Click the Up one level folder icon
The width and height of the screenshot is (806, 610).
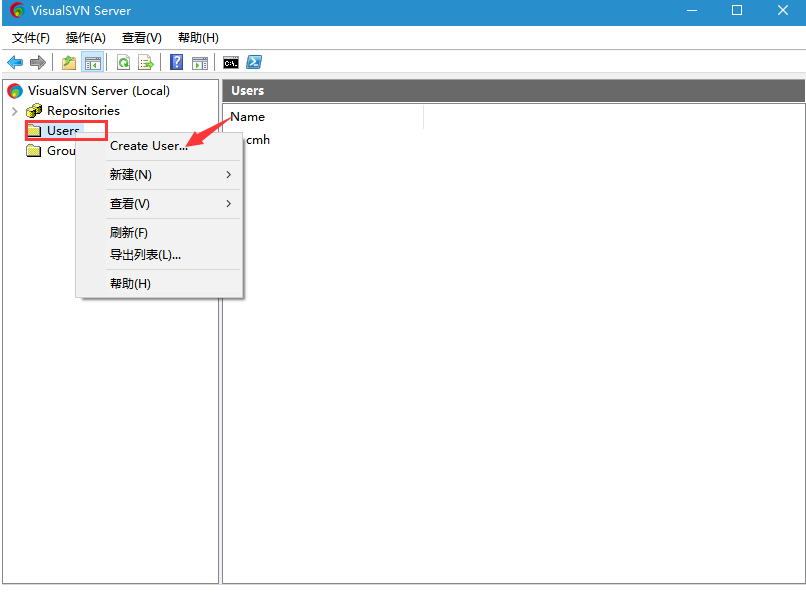point(69,63)
